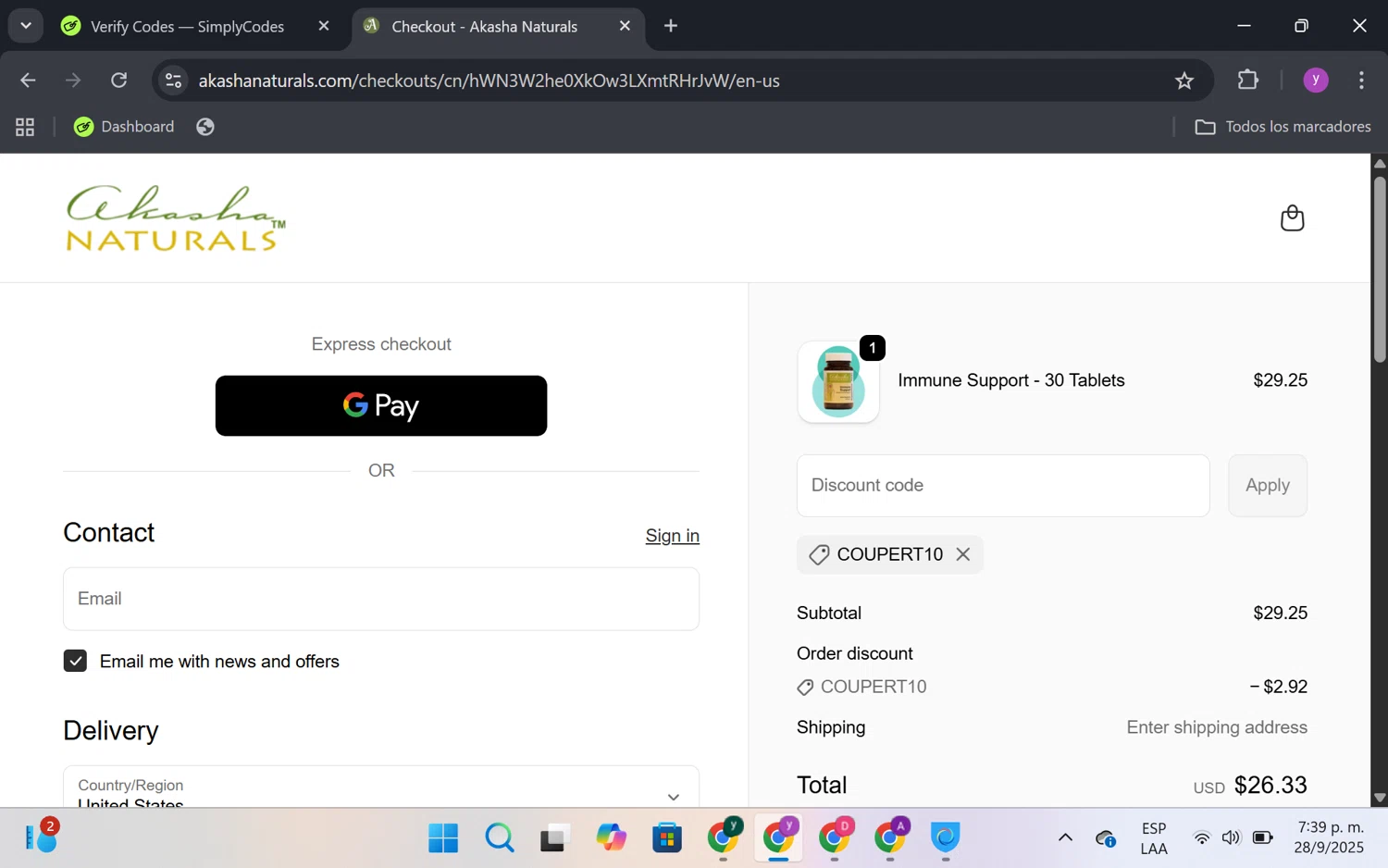Click the Apply discount button

[x=1267, y=485]
